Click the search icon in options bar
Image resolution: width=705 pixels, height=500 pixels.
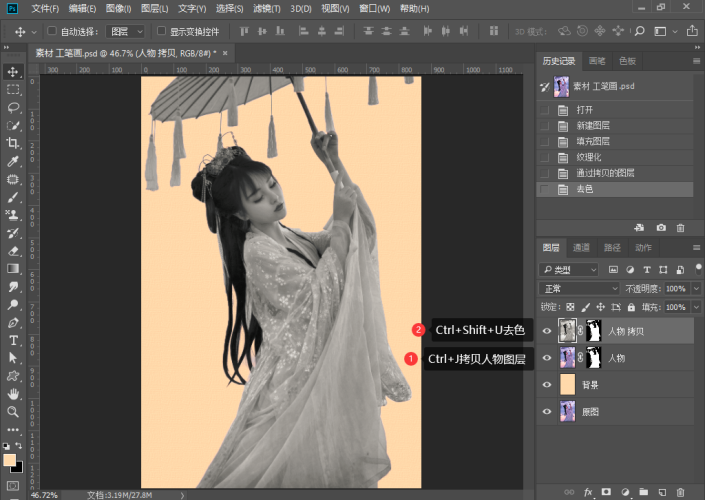639,31
